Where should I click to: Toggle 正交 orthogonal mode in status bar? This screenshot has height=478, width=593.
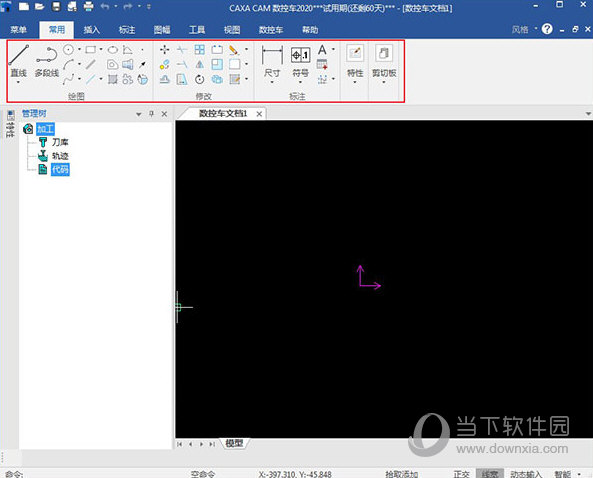461,474
